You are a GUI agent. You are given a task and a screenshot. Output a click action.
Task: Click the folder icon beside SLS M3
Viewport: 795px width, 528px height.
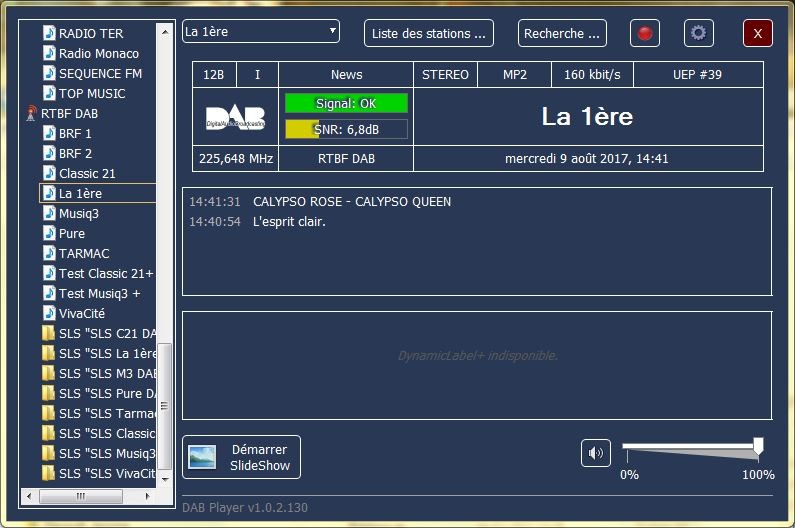48,373
